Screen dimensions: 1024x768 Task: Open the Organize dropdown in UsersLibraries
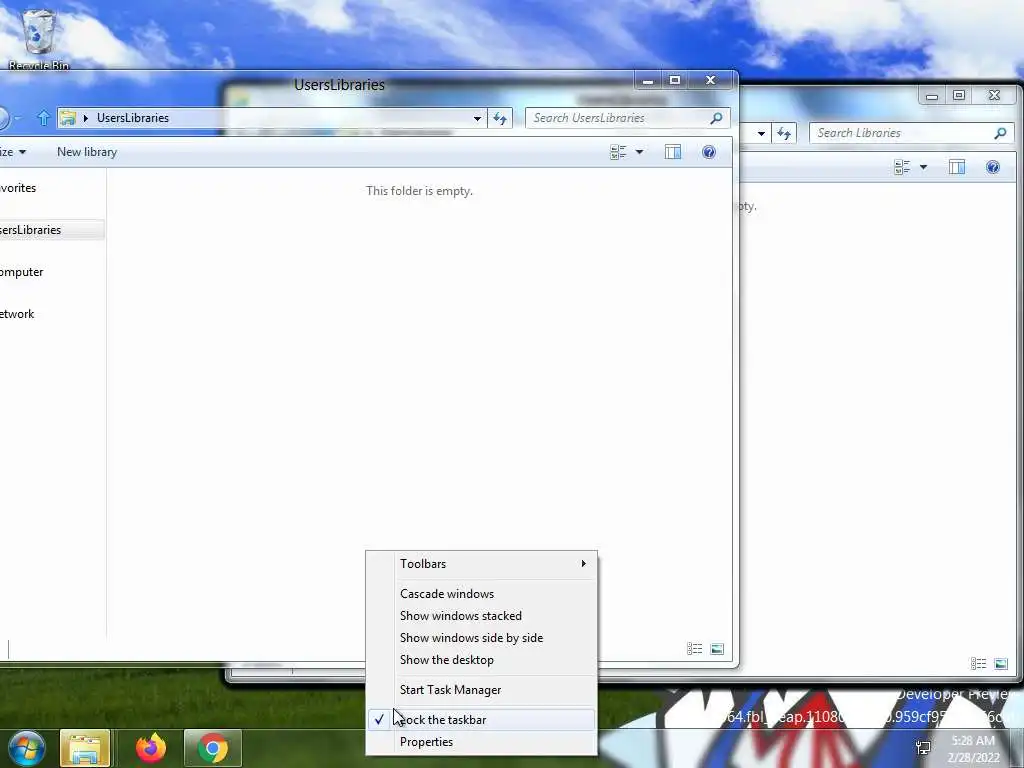[x=13, y=152]
